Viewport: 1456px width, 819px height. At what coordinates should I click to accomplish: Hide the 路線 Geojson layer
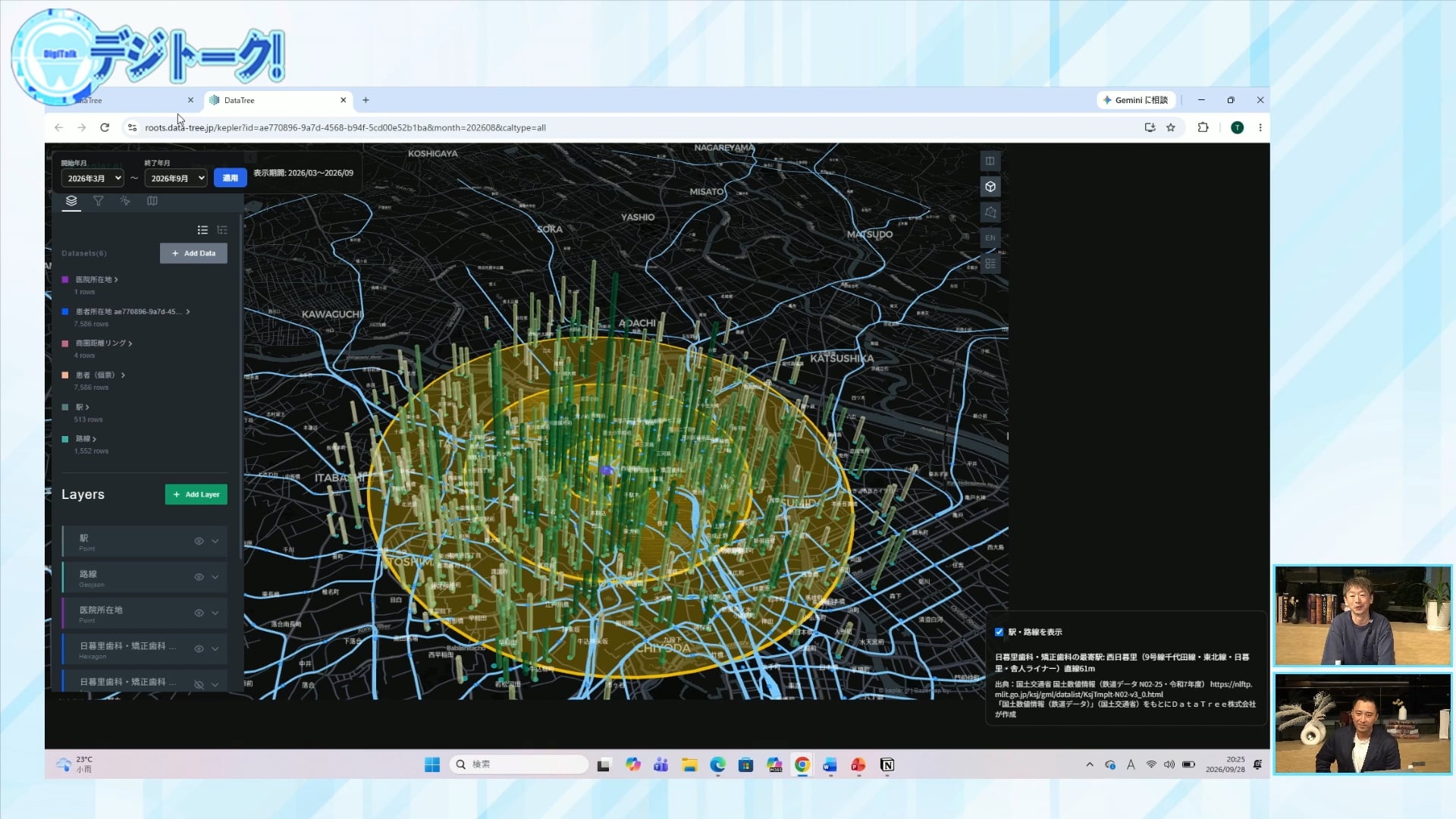click(x=199, y=577)
